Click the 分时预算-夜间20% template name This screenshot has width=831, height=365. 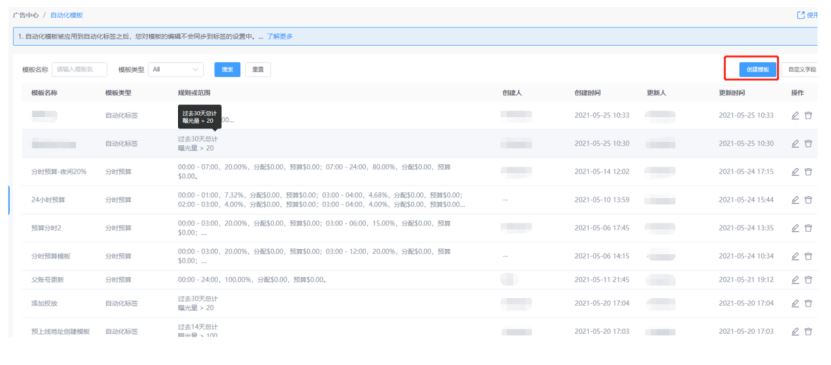pos(59,172)
